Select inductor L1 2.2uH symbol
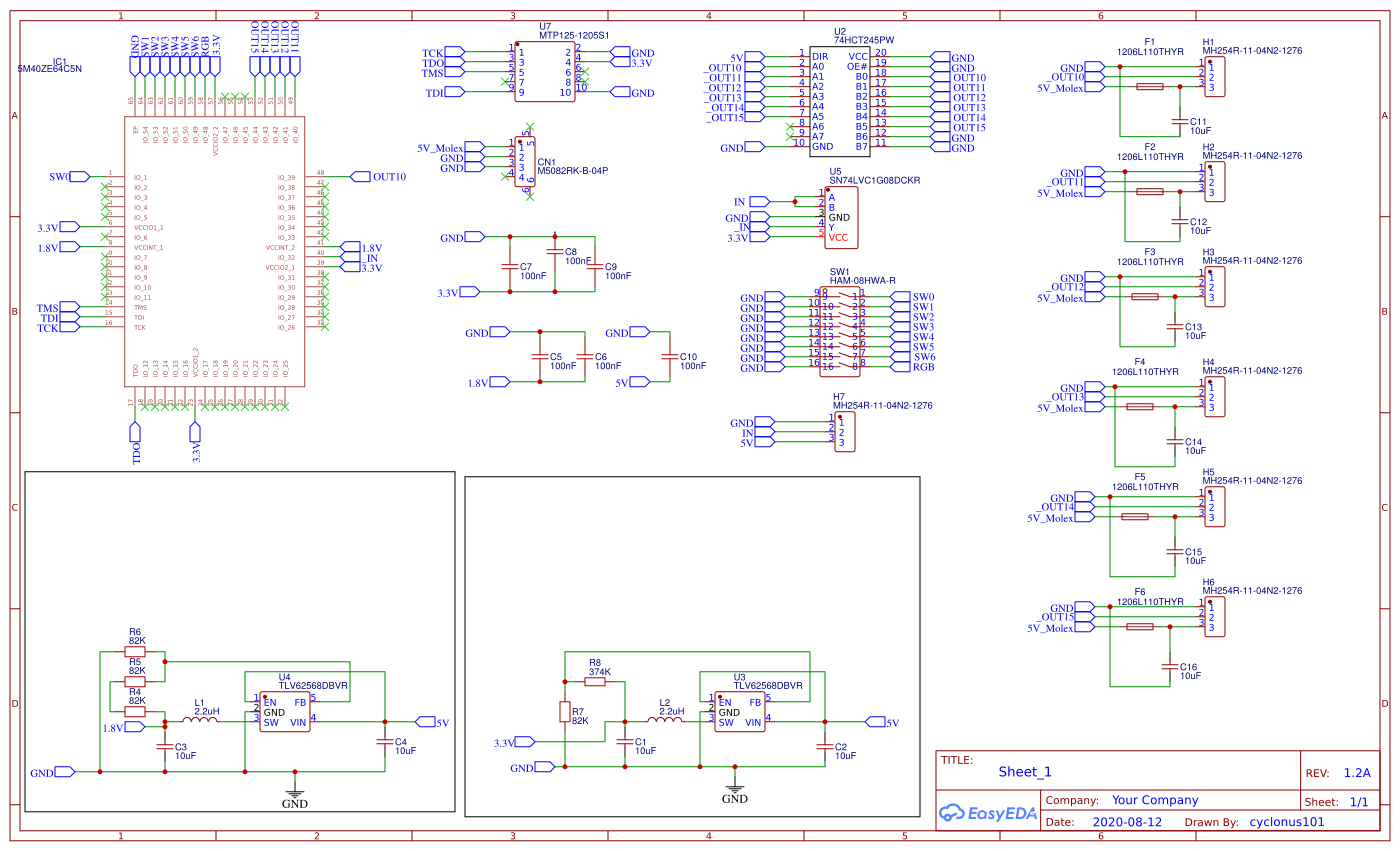Image resolution: width=1400 pixels, height=851 pixels. (x=199, y=720)
